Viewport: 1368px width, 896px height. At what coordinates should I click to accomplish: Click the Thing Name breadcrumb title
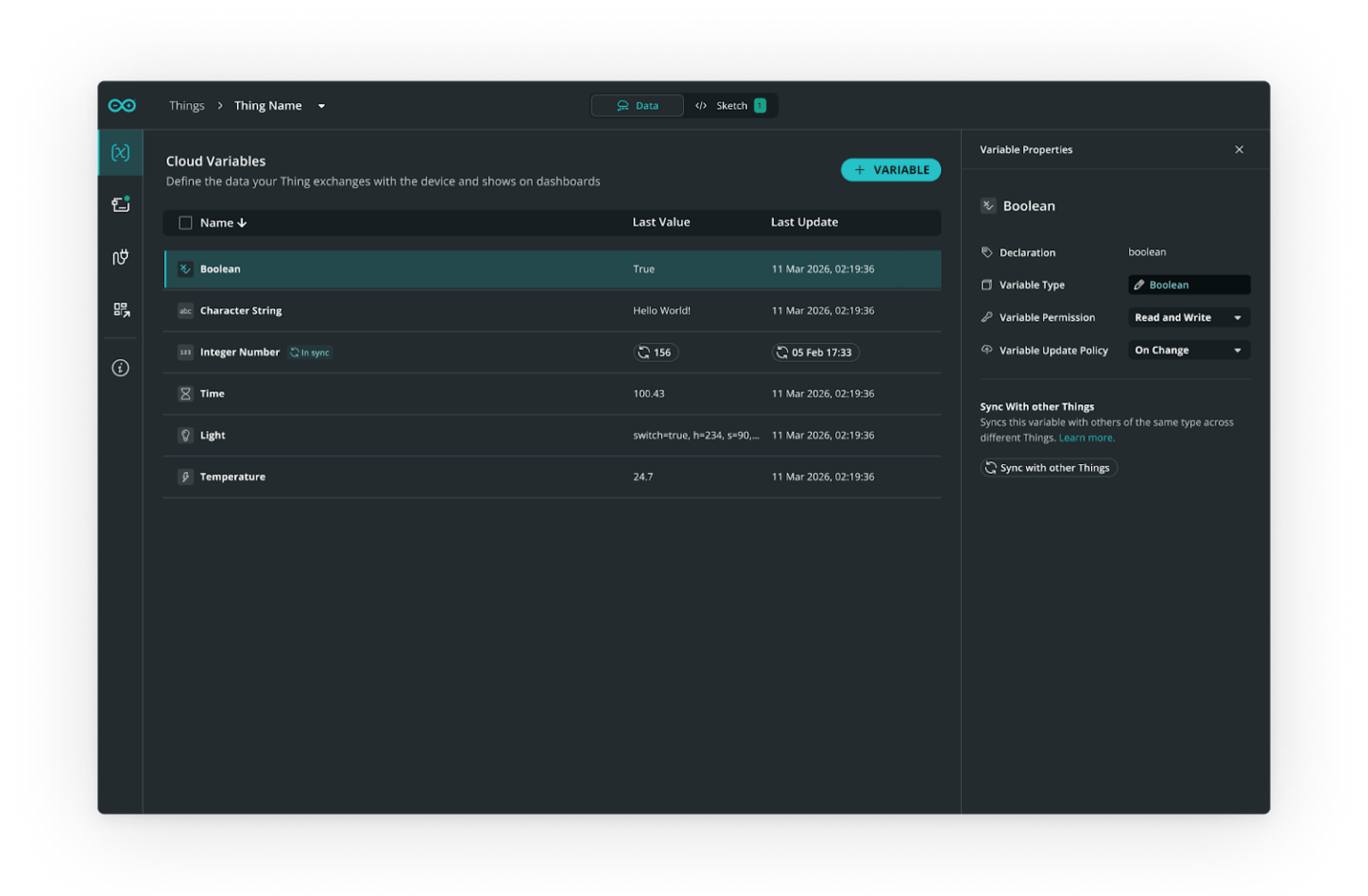tap(268, 106)
